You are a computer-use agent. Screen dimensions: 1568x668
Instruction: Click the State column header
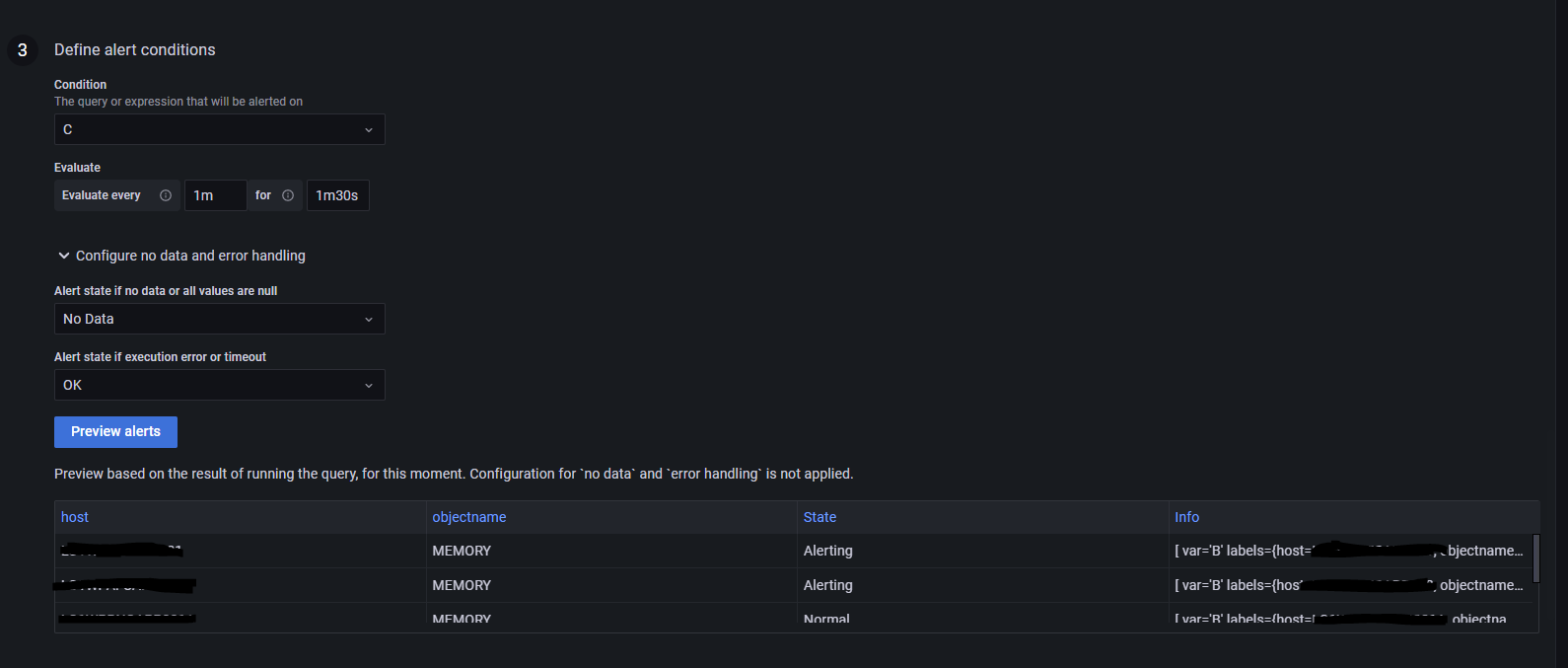pyautogui.click(x=820, y=517)
